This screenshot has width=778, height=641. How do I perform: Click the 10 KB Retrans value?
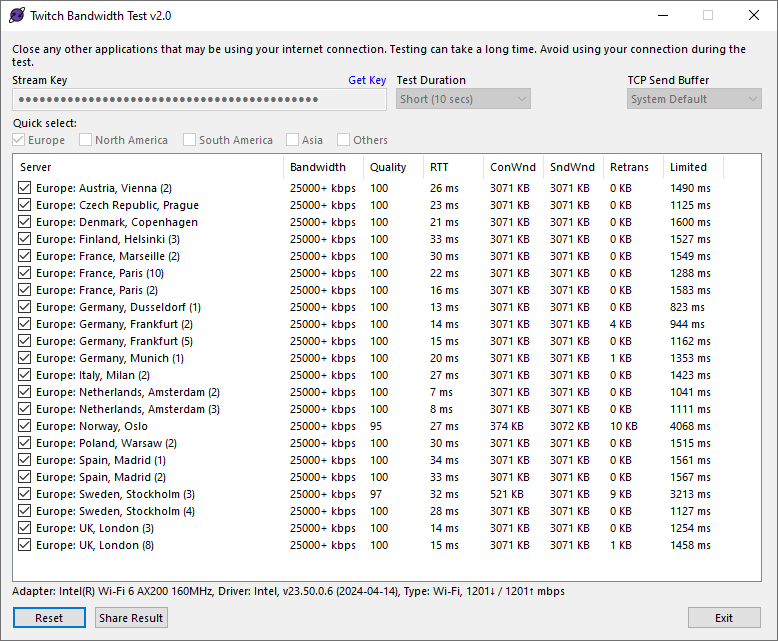coord(624,426)
